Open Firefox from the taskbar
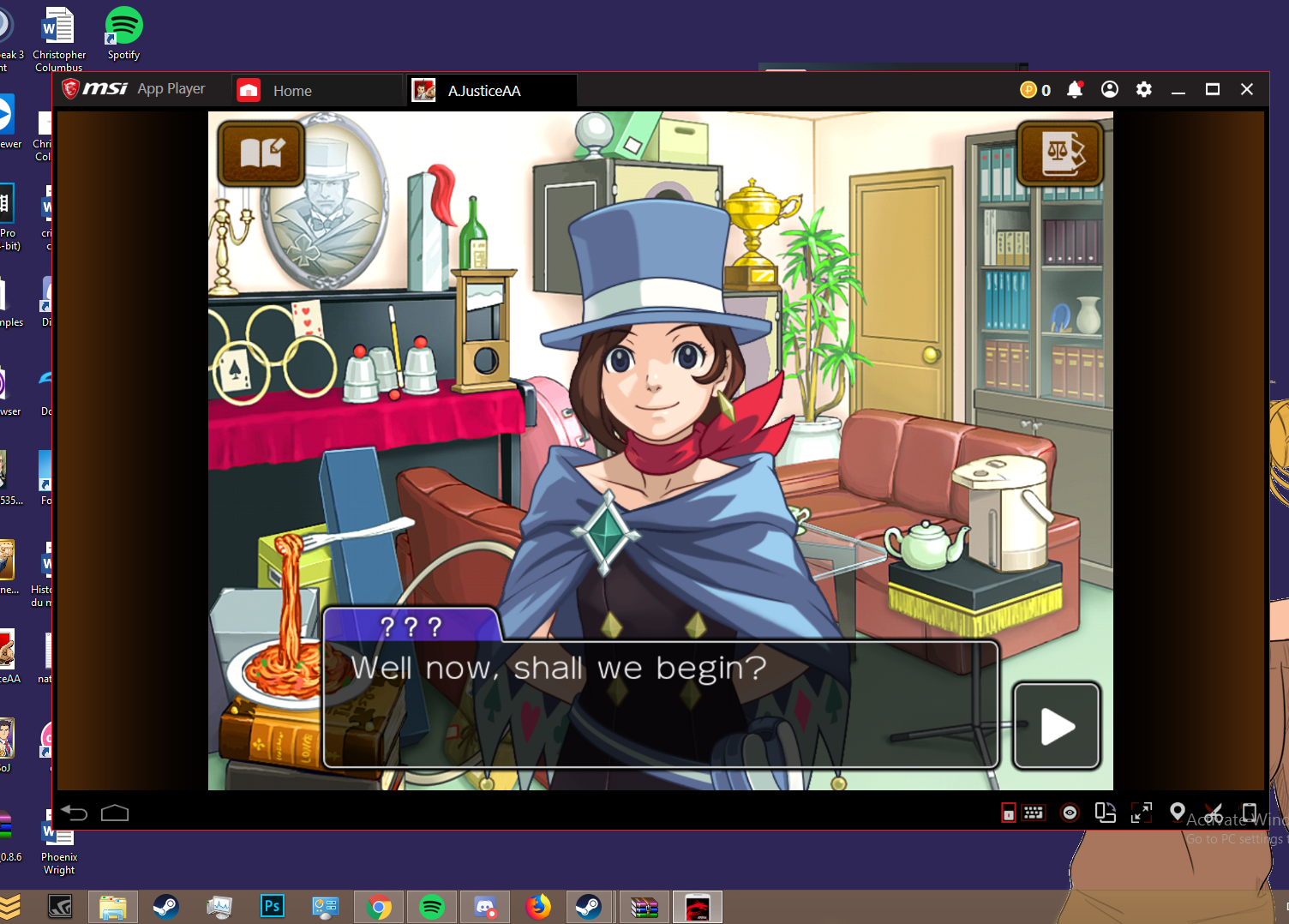 (x=538, y=907)
